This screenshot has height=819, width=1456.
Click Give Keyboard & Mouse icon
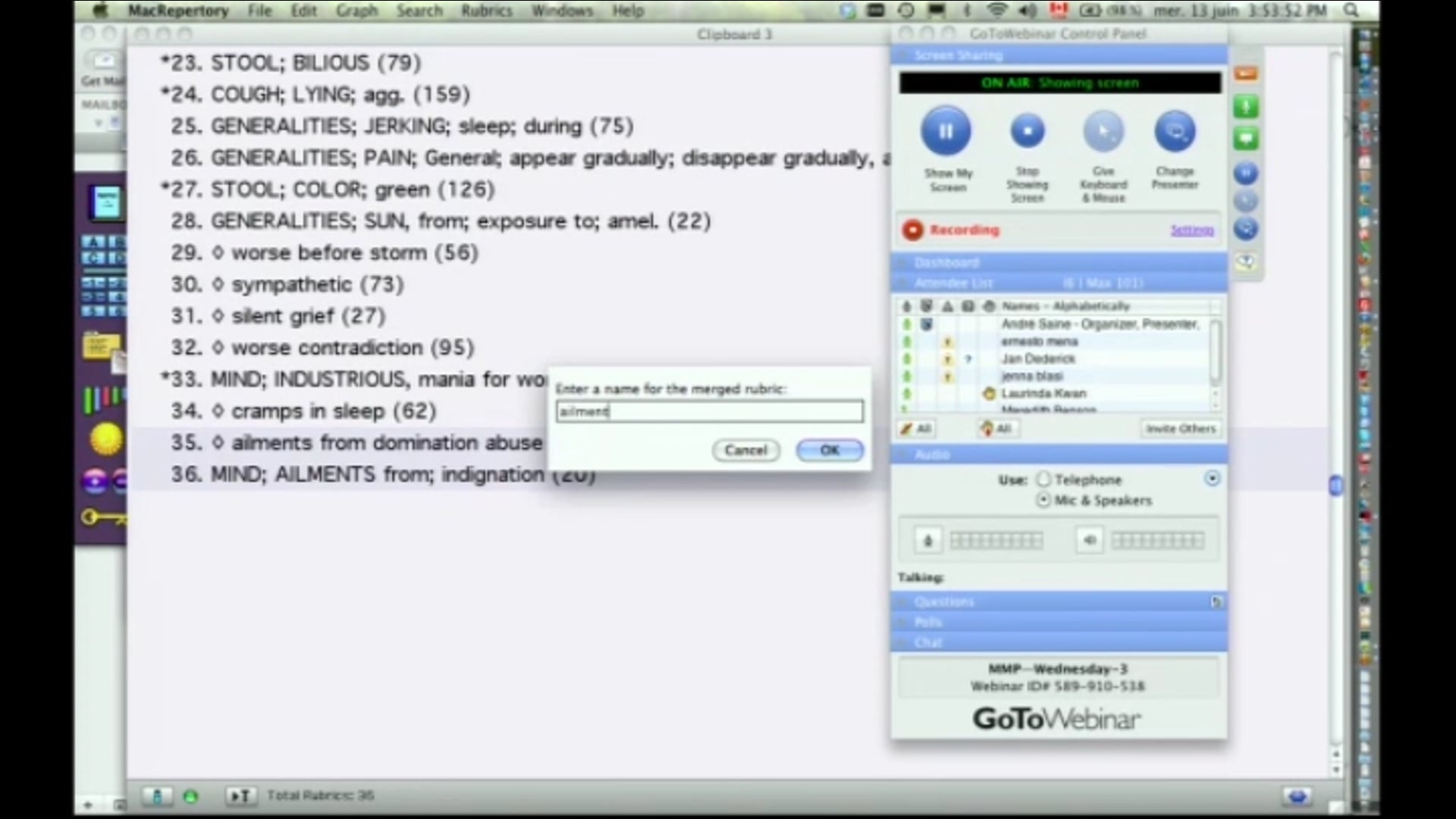point(1103,131)
